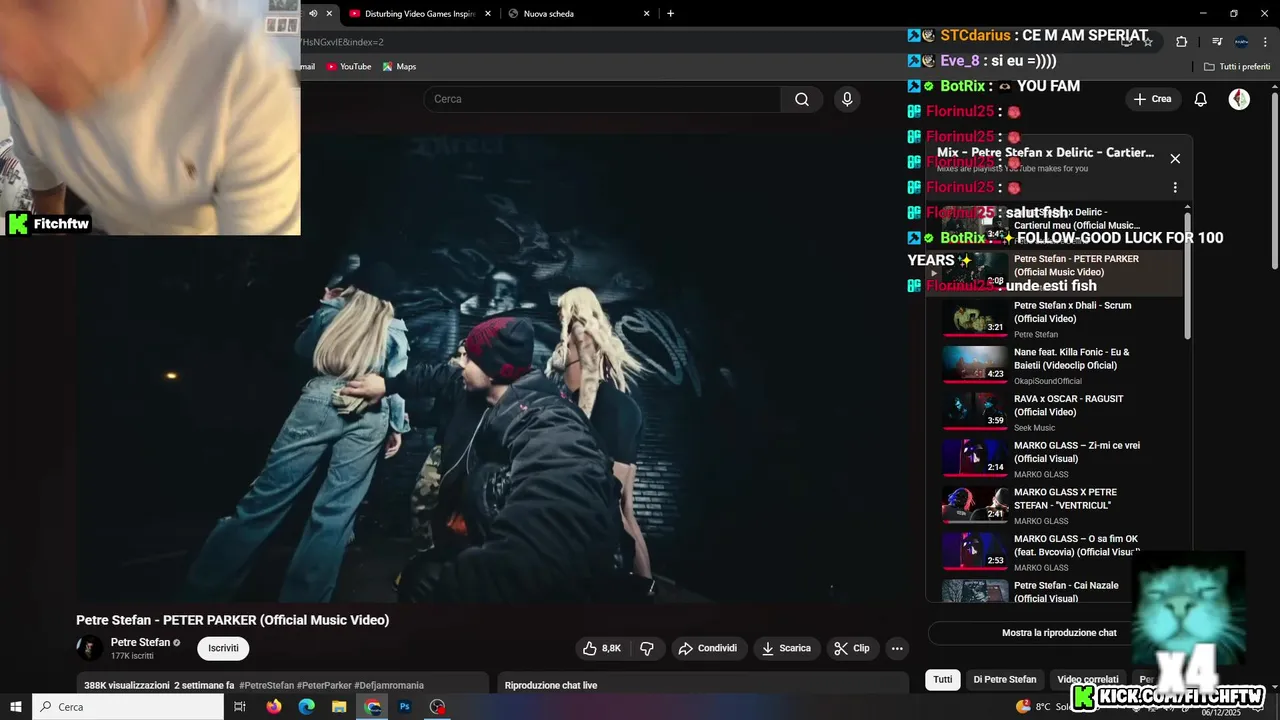Switch to Chrome in the taskbar
The height and width of the screenshot is (720, 1280).
pos(373,707)
